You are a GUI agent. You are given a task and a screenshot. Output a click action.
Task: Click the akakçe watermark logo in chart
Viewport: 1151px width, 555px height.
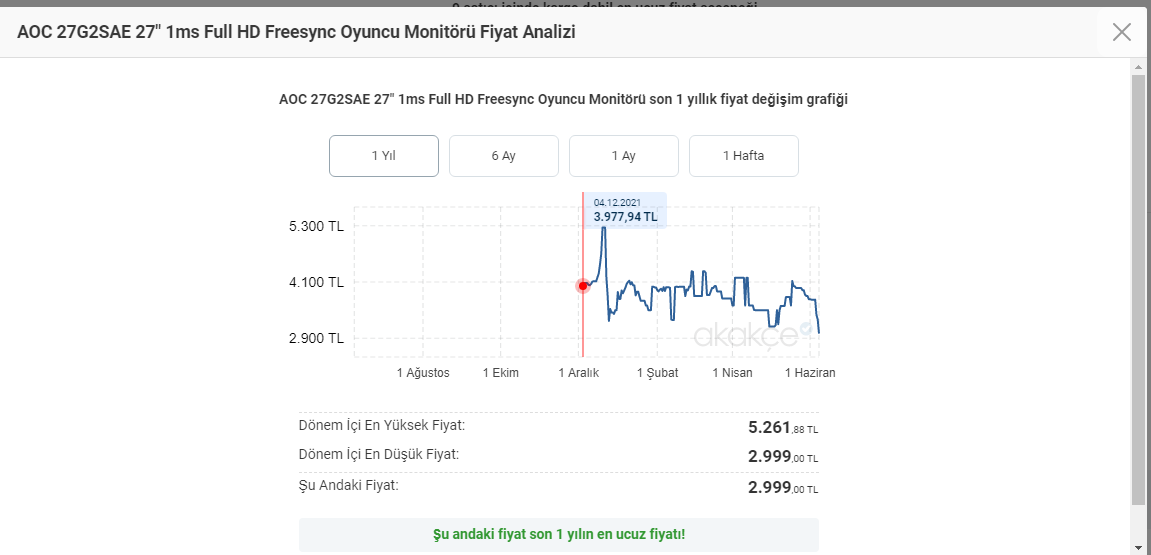(745, 335)
